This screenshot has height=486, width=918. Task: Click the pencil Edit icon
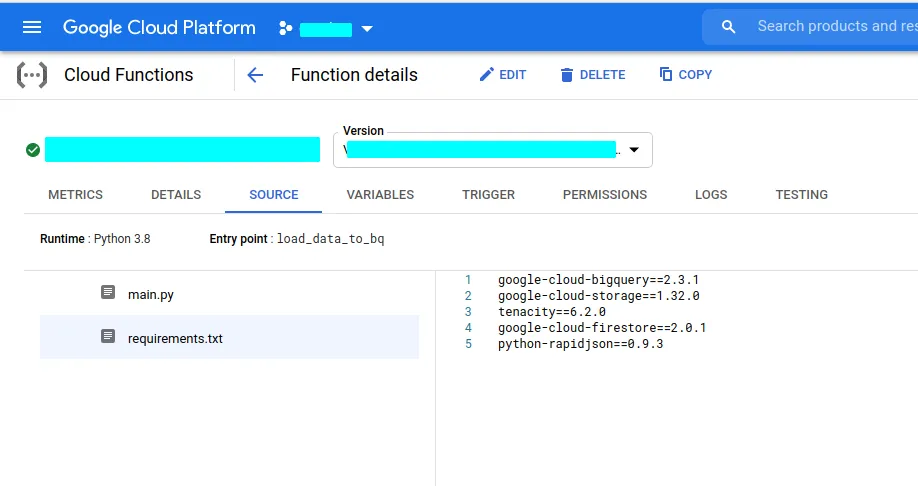coord(487,75)
